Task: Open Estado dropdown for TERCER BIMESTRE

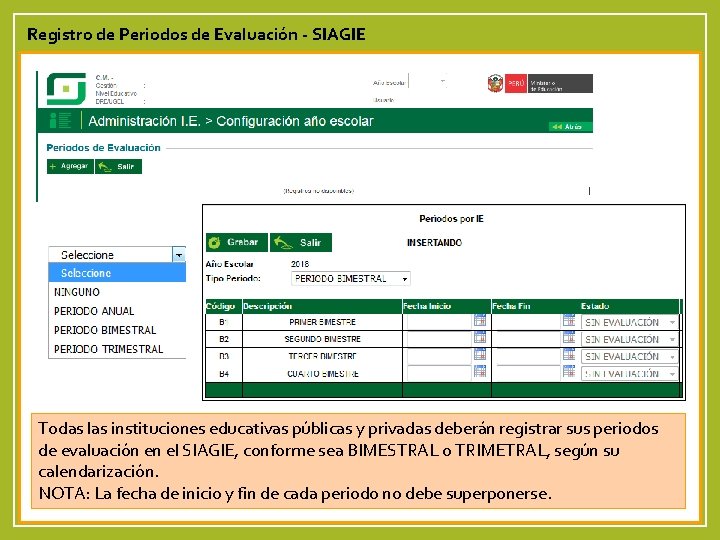Action: tap(629, 356)
